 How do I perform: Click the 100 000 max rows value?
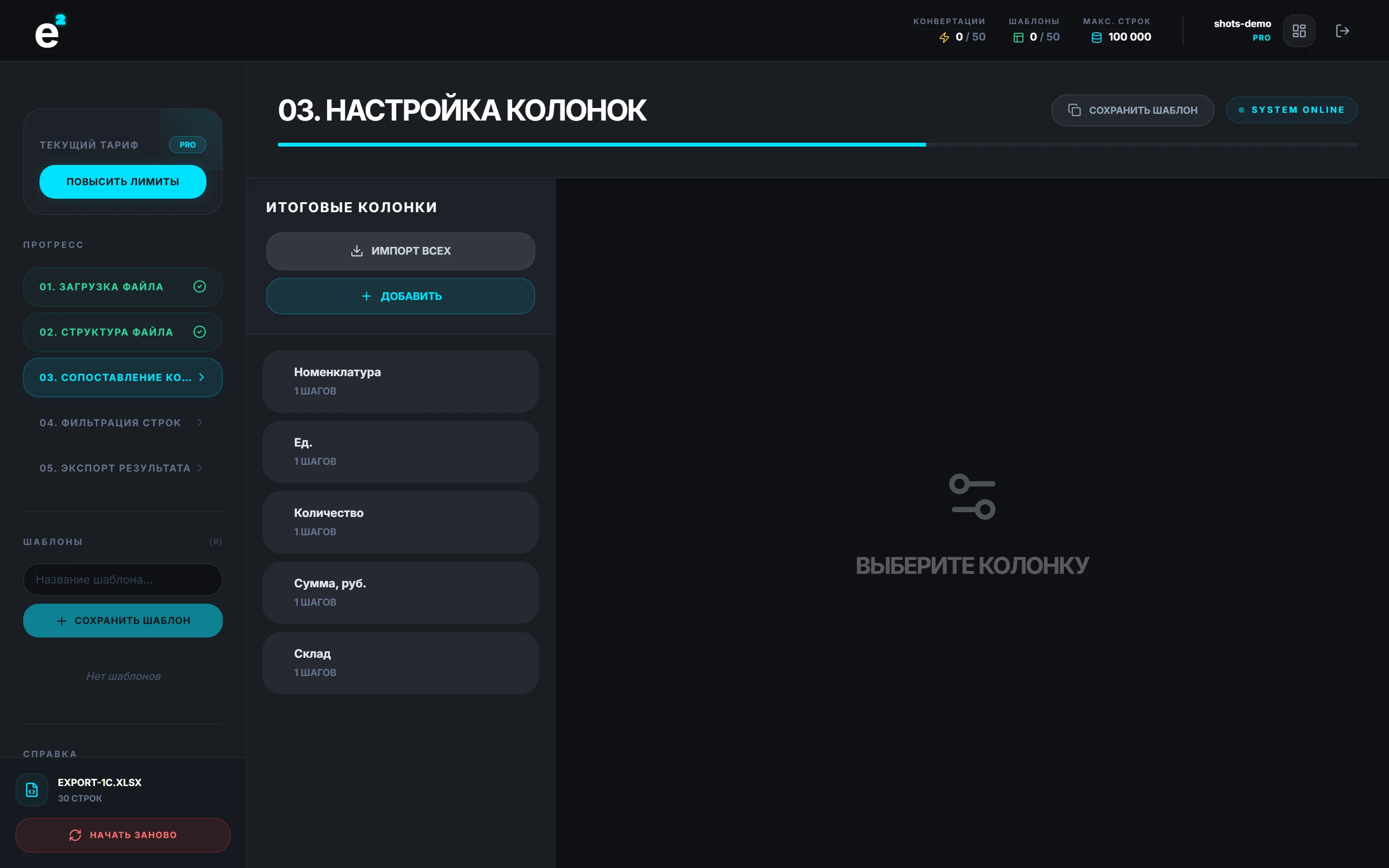(1130, 37)
